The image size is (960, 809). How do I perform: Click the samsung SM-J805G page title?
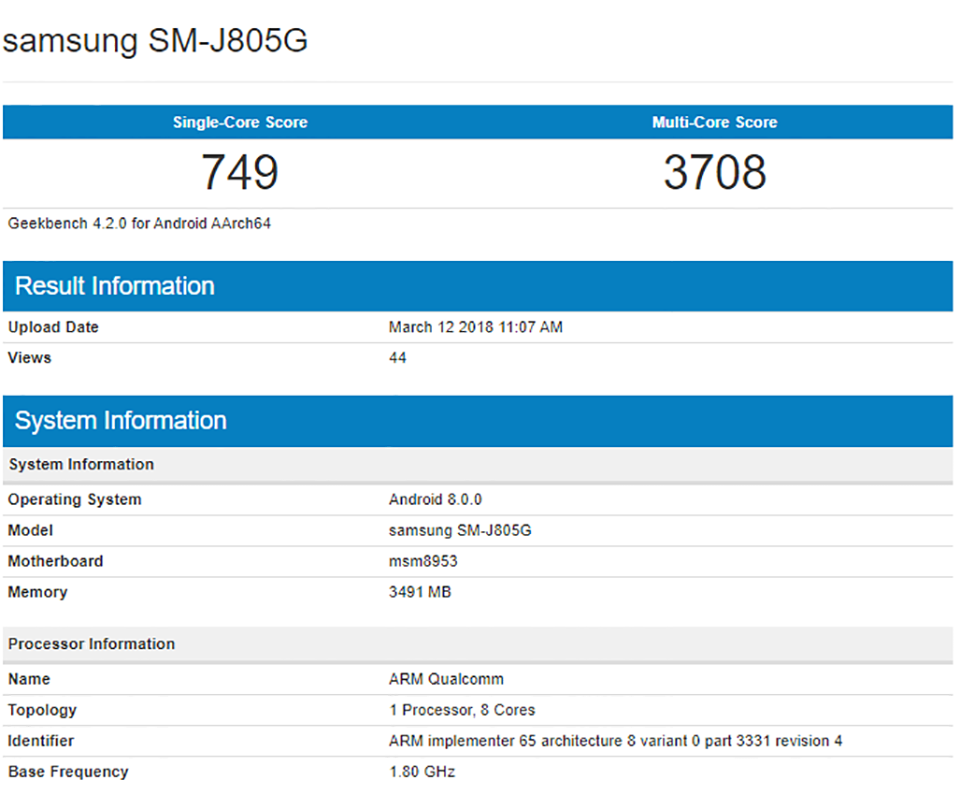[x=155, y=41]
